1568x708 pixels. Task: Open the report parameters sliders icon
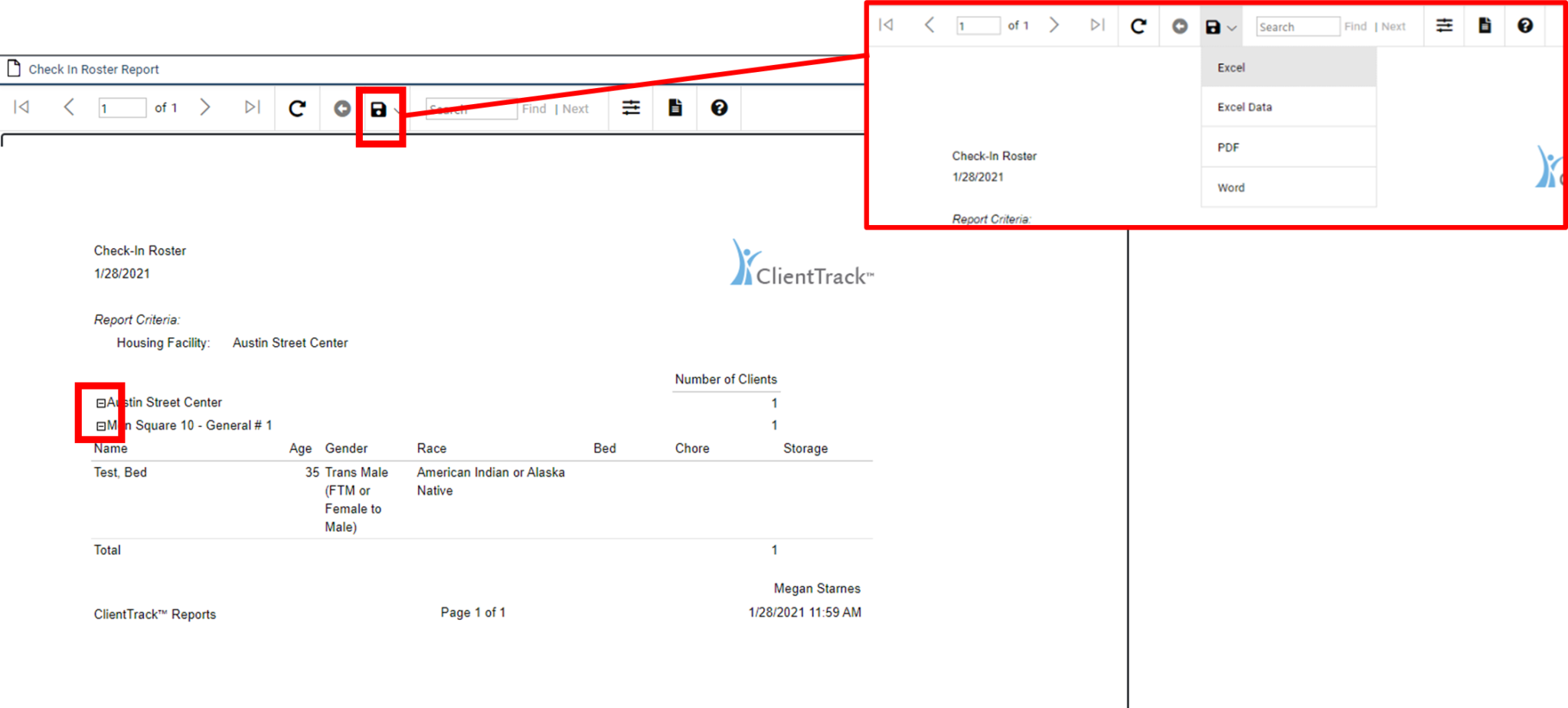coord(631,108)
